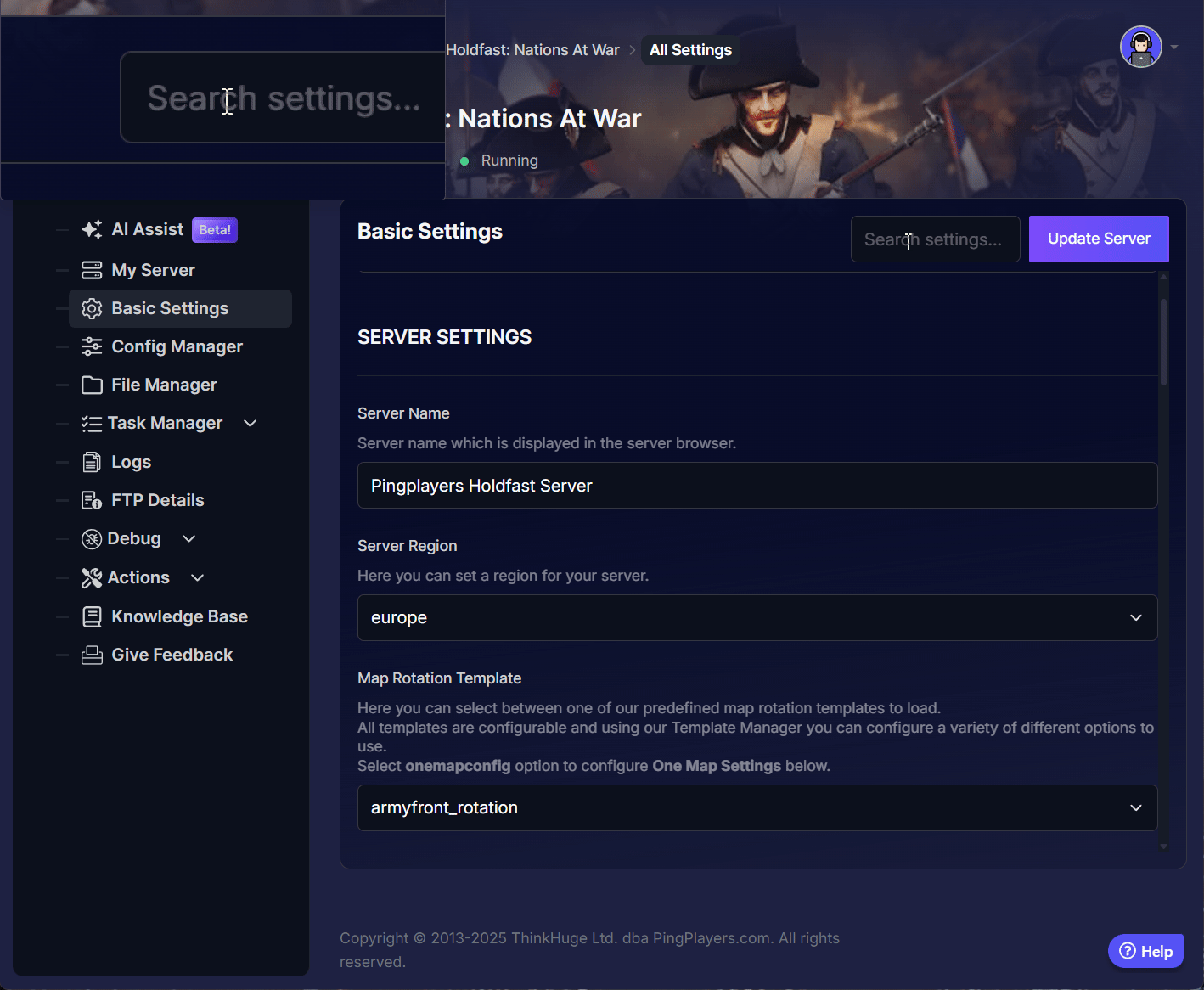
Task: Click the Beta! badge
Action: 215,230
